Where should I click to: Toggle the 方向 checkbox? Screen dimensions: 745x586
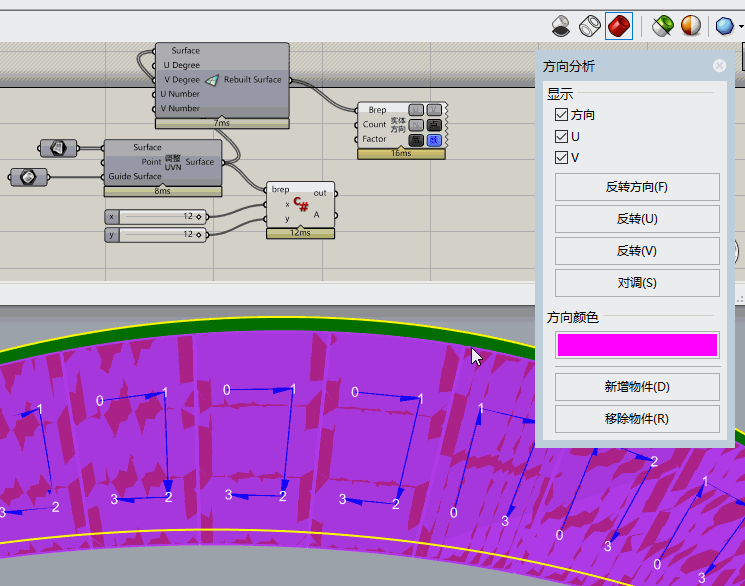click(561, 115)
